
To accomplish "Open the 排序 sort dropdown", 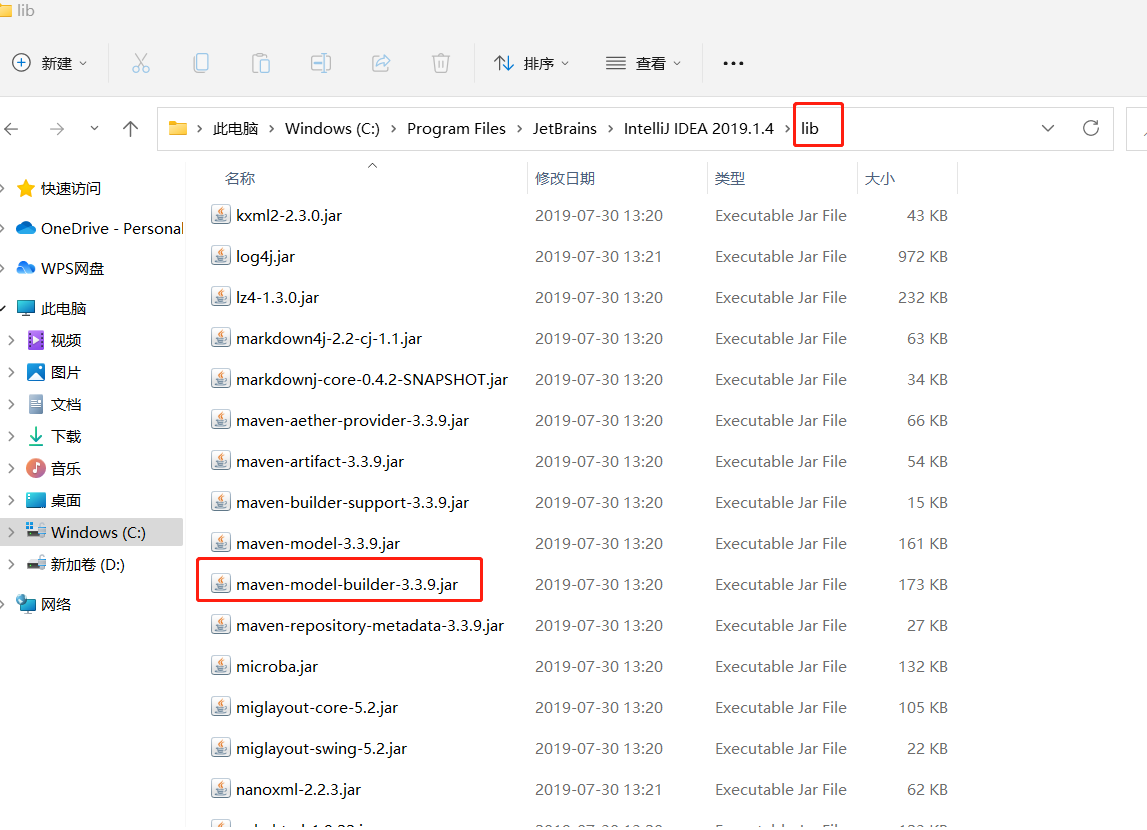I will (x=532, y=62).
